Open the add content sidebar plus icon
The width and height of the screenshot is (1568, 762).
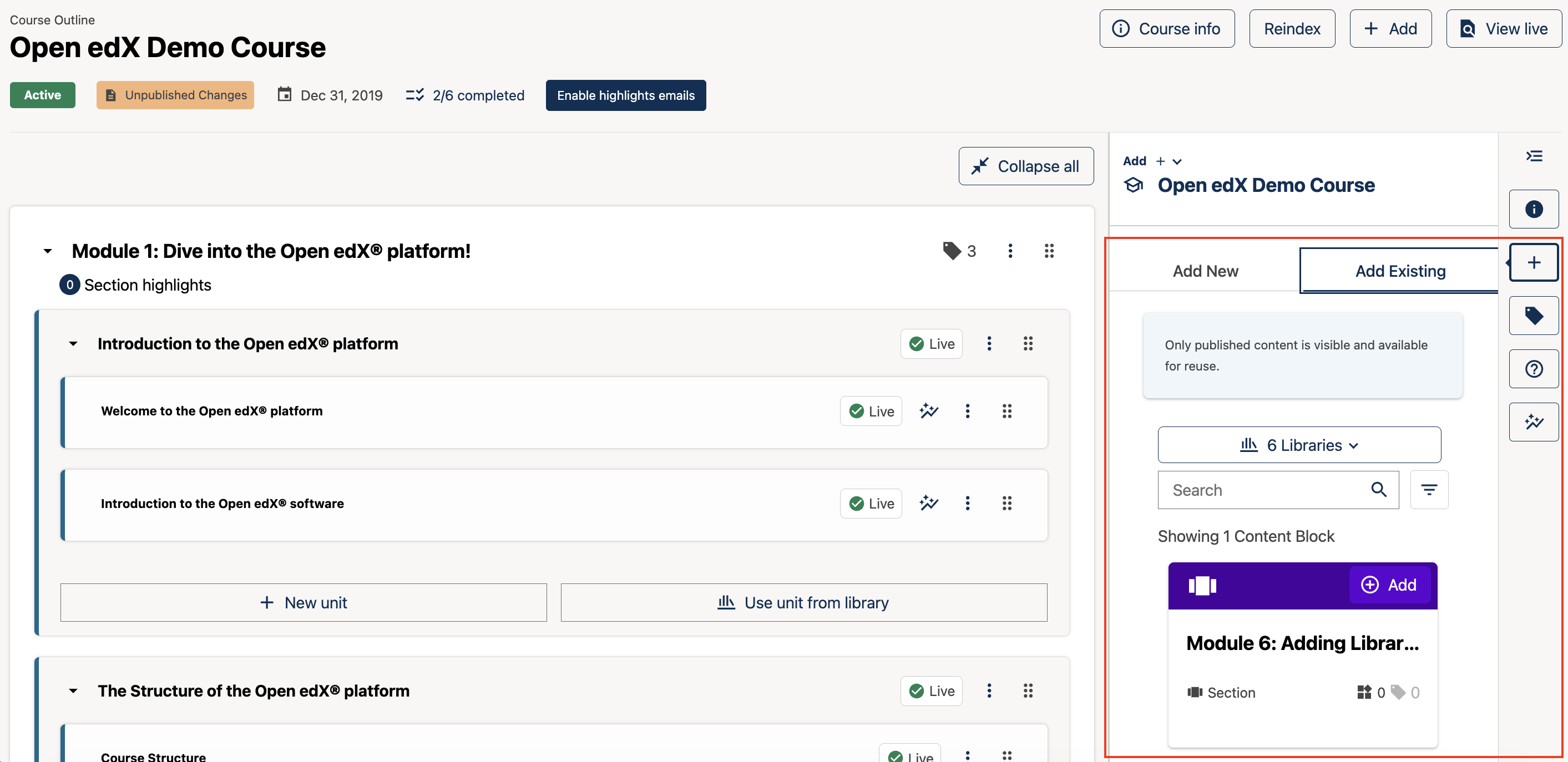(x=1533, y=262)
